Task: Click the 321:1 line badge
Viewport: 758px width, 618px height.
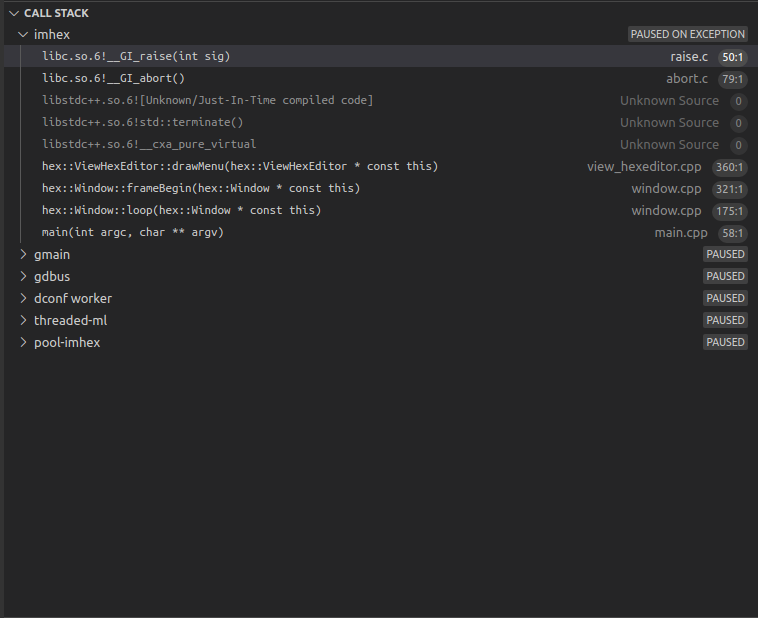Action: click(x=729, y=189)
